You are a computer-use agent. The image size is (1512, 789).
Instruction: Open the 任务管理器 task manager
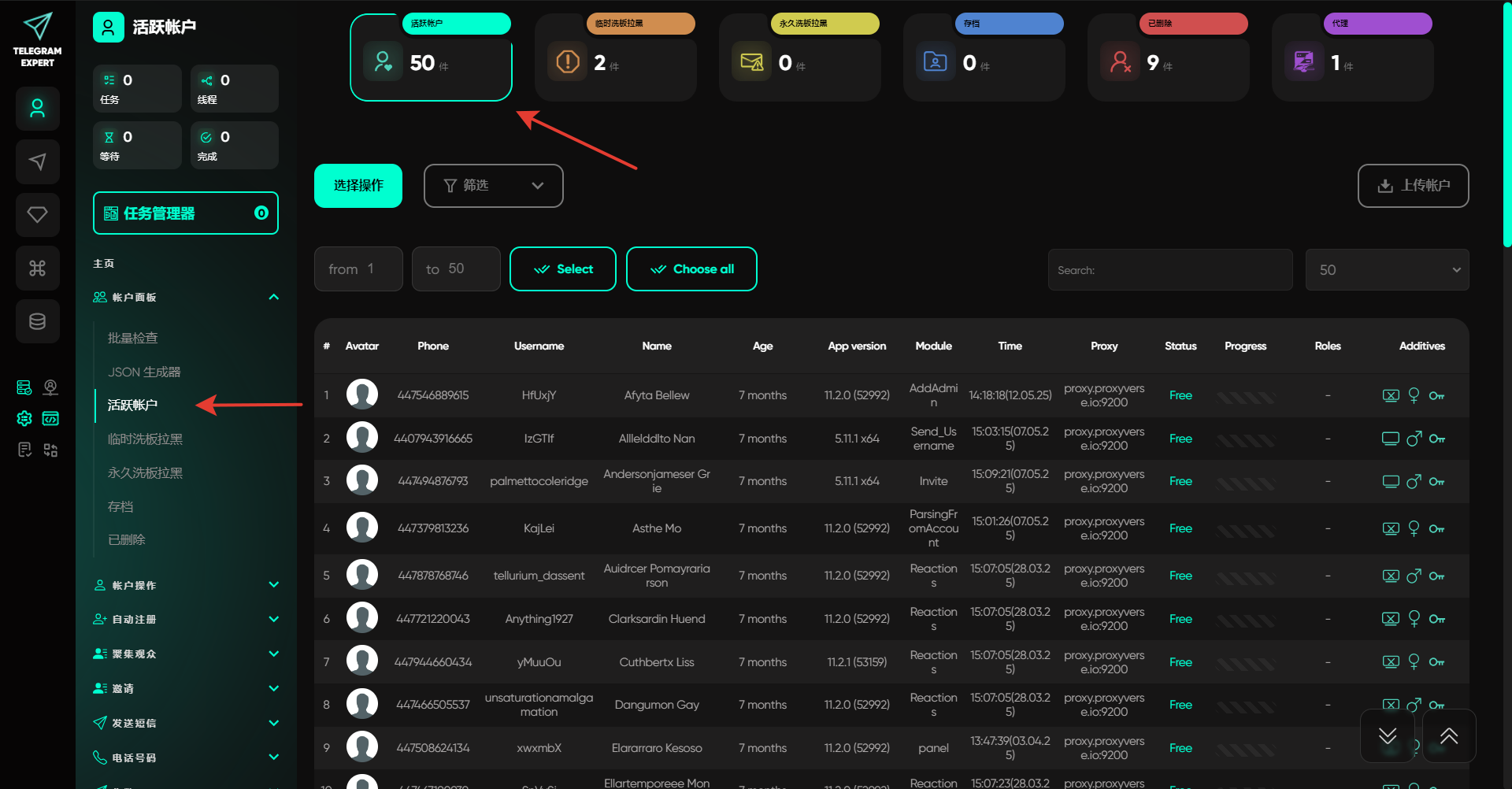(x=185, y=213)
